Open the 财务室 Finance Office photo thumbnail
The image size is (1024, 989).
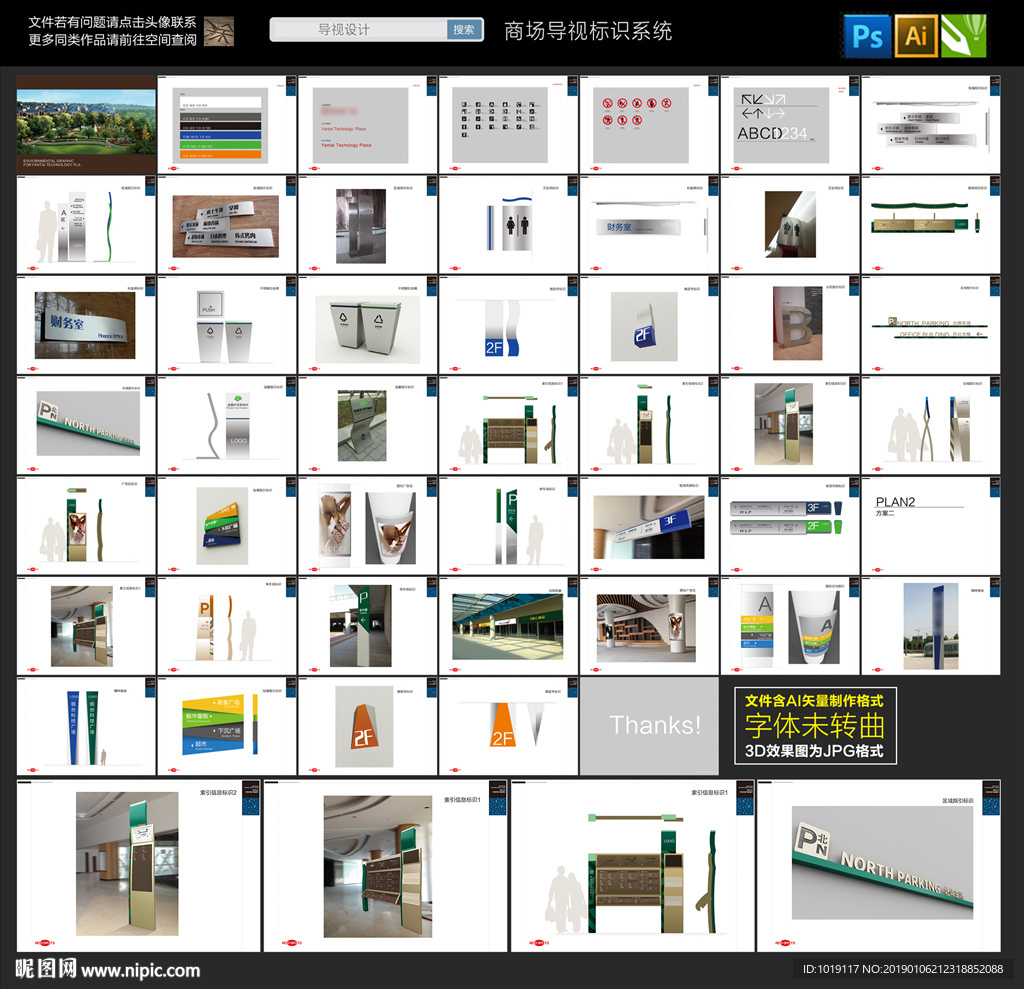pyautogui.click(x=86, y=325)
